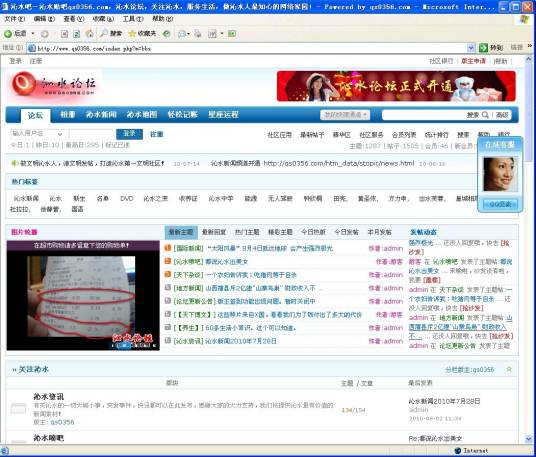Open the 沁水新闻2010年7月28日 topic link

click(242, 341)
